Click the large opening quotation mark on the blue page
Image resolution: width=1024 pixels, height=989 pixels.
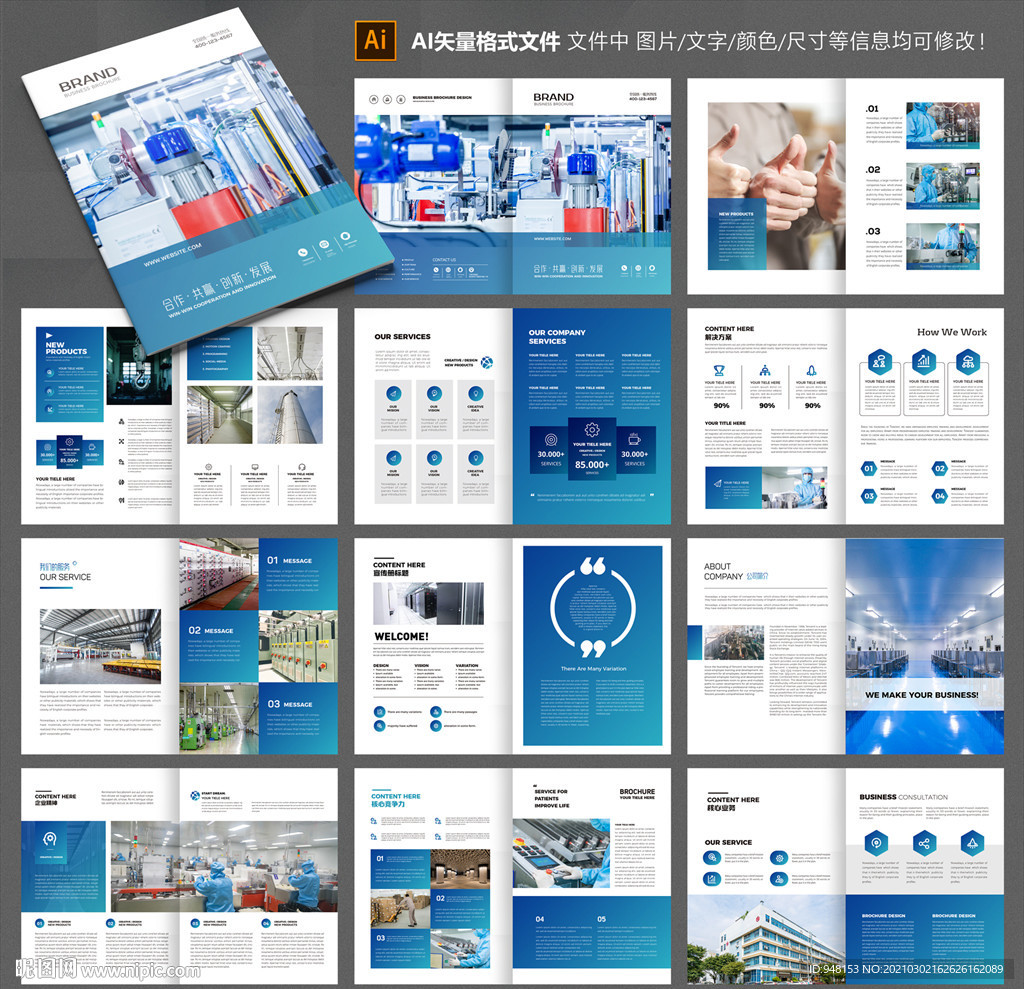point(592,566)
